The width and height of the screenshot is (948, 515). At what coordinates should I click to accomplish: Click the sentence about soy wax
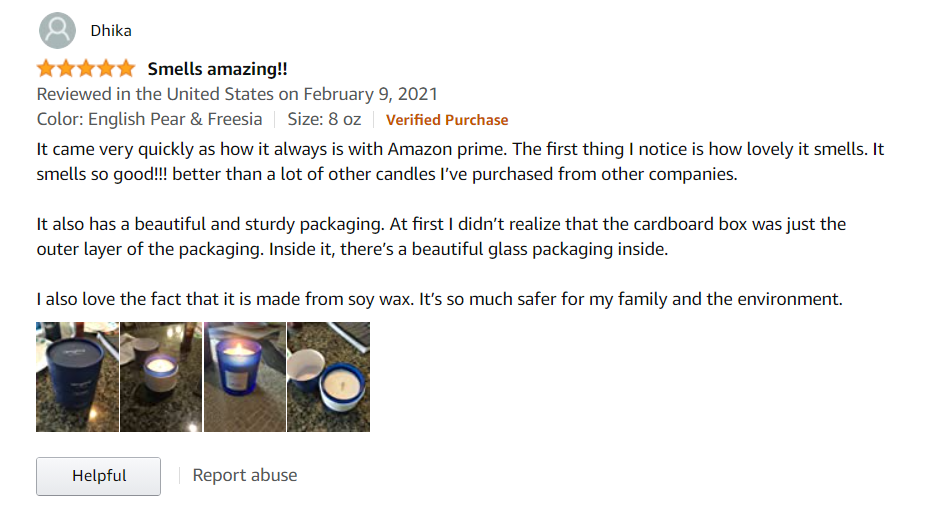tap(439, 298)
